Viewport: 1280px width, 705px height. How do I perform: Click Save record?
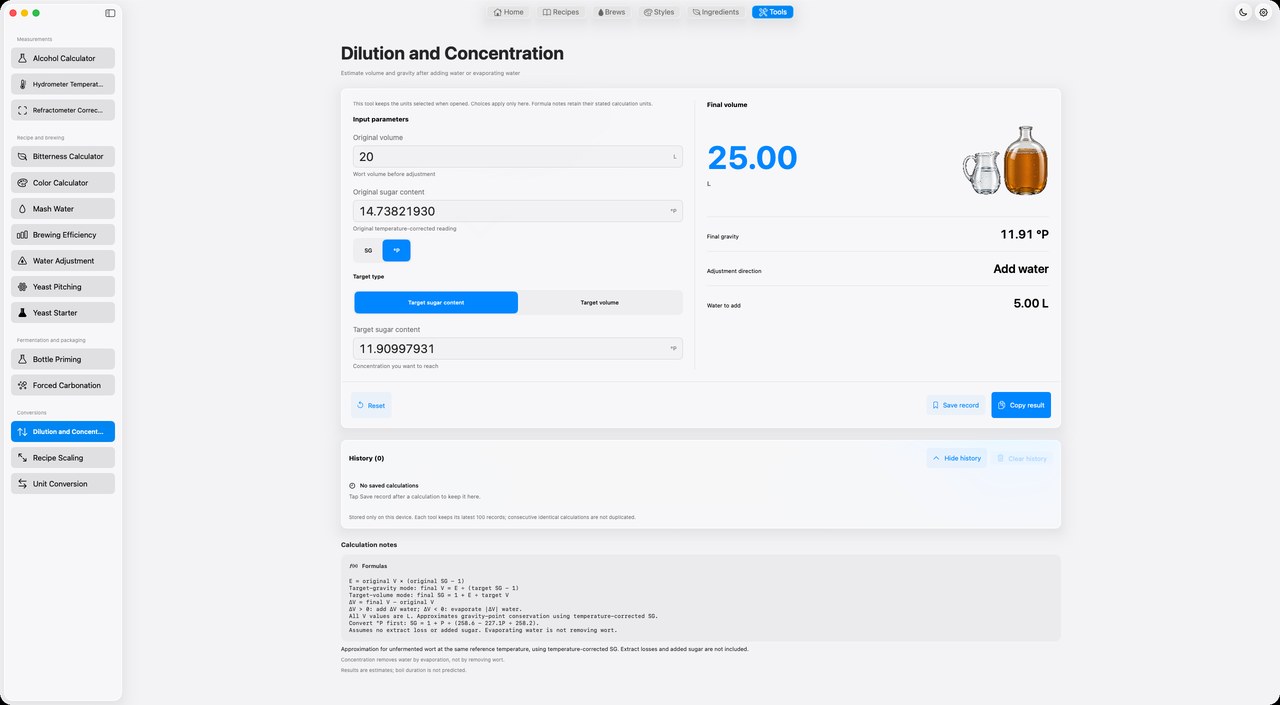point(955,405)
